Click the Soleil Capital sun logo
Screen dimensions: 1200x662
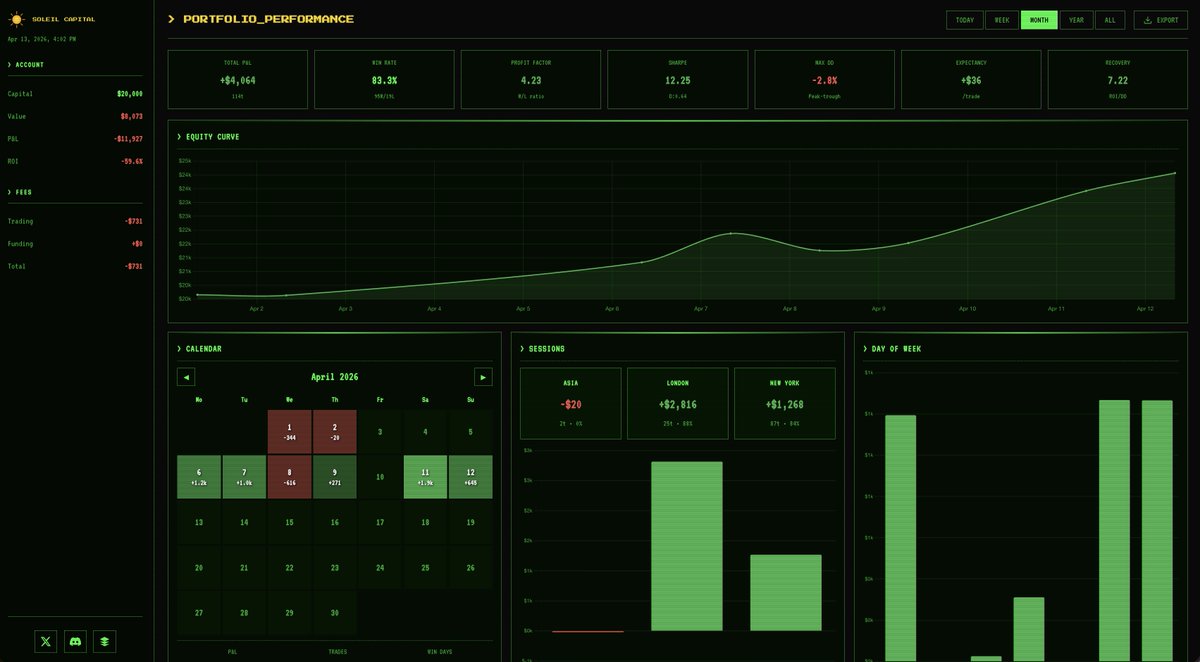click(16, 18)
